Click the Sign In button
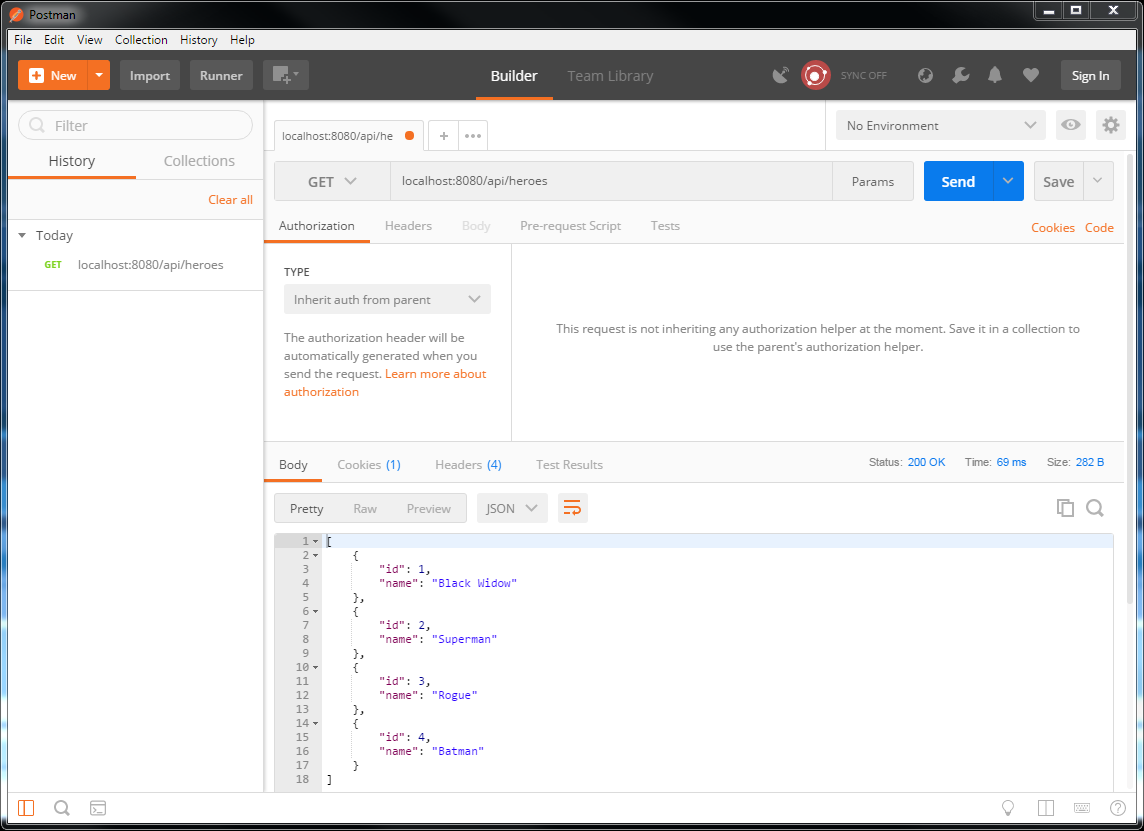The height and width of the screenshot is (831, 1144). [1090, 75]
